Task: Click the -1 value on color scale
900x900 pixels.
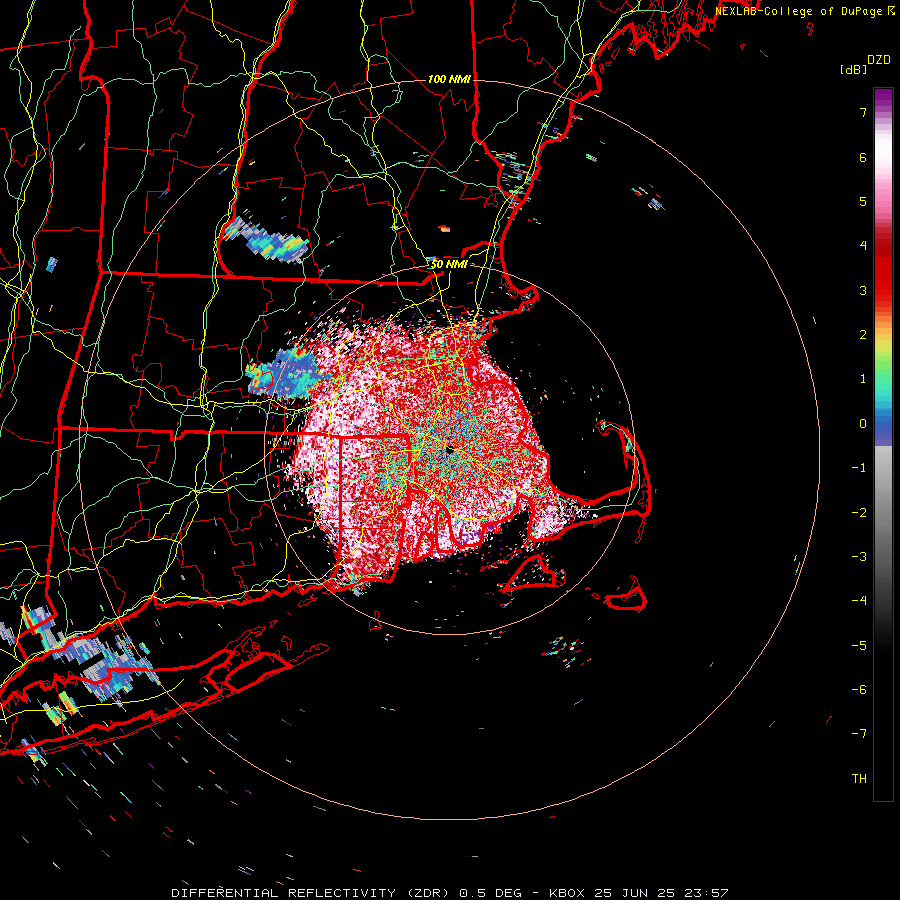Action: [859, 467]
